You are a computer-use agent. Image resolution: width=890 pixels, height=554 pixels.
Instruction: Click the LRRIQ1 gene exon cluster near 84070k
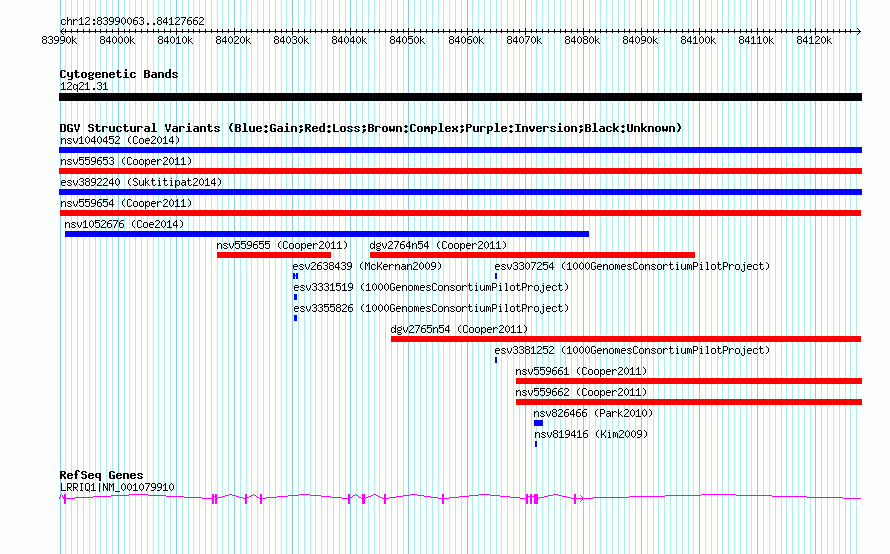tap(532, 498)
